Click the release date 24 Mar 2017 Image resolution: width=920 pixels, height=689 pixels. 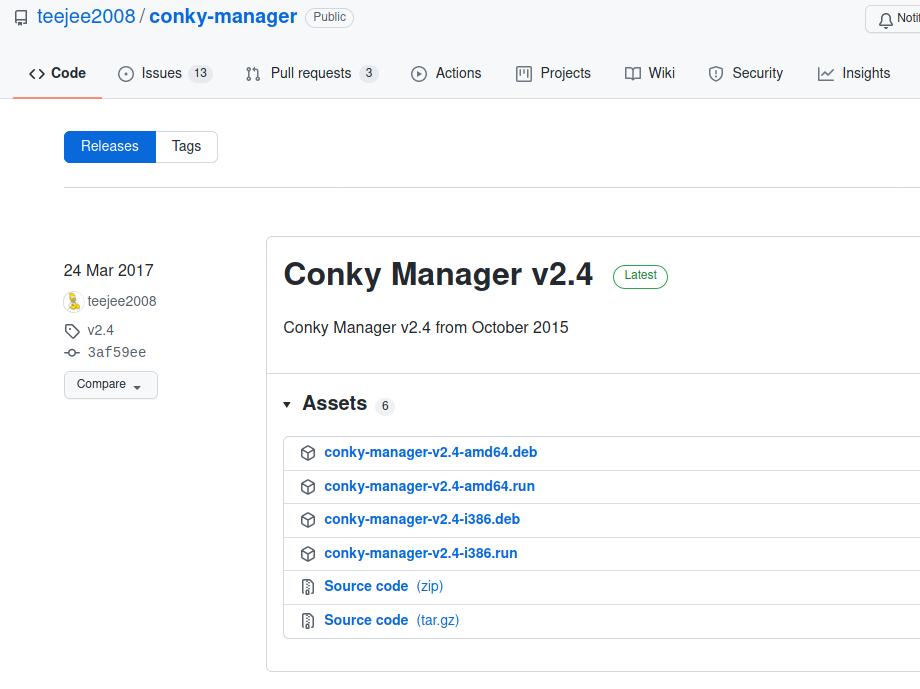[109, 271]
